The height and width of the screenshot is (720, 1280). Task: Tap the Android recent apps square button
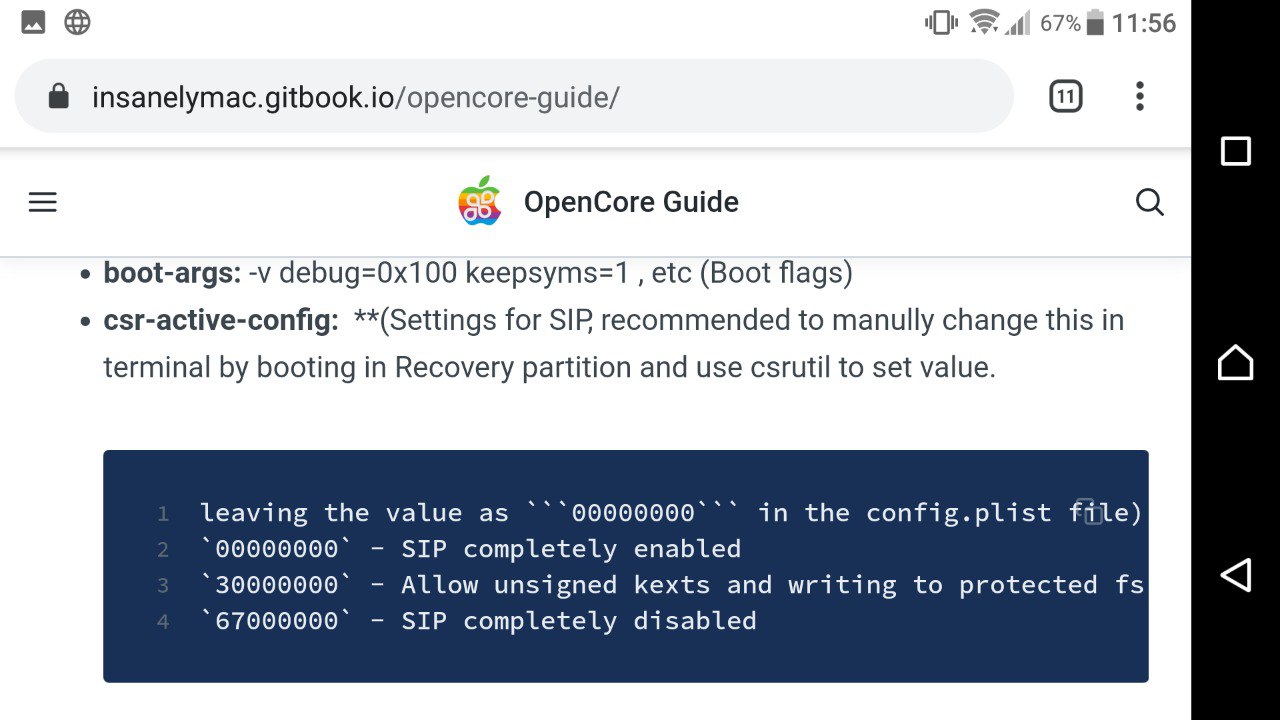[x=1236, y=151]
